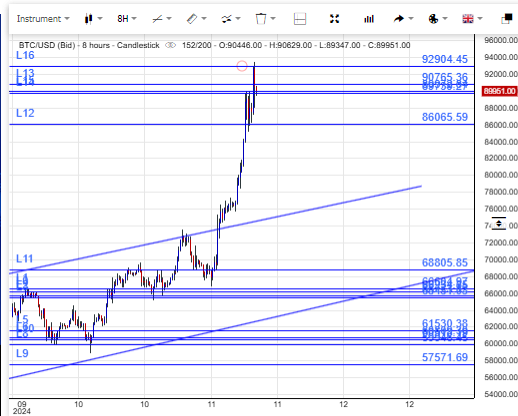Select the L11 line label

[25, 259]
